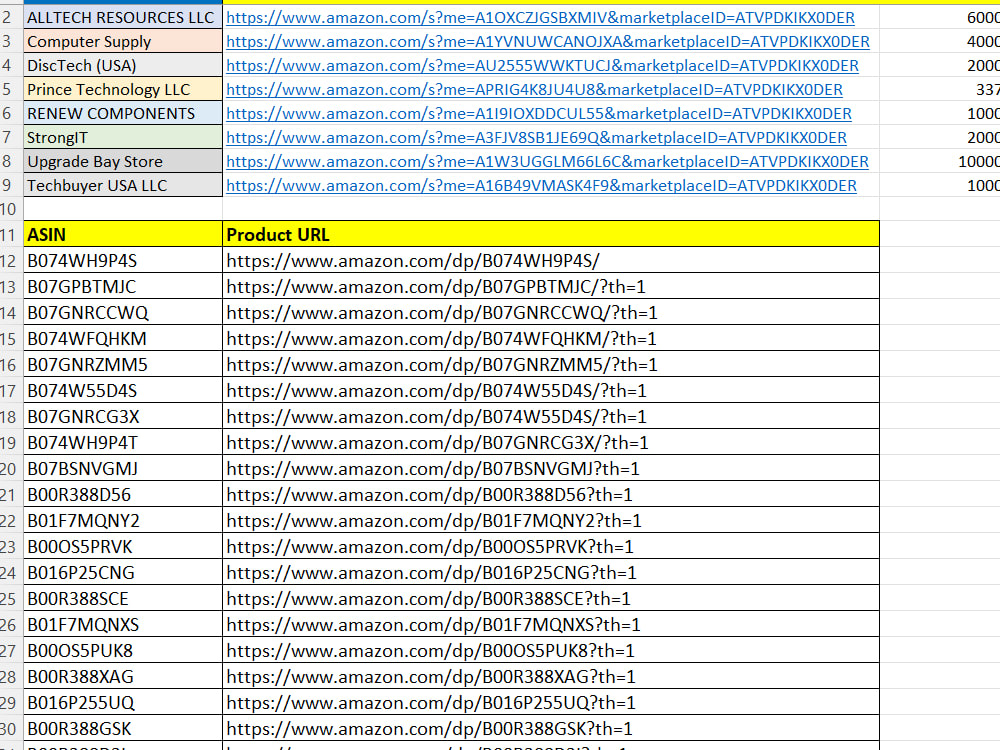This screenshot has width=1000, height=750.
Task: Select the yellow ASIN header cell
Action: (123, 235)
